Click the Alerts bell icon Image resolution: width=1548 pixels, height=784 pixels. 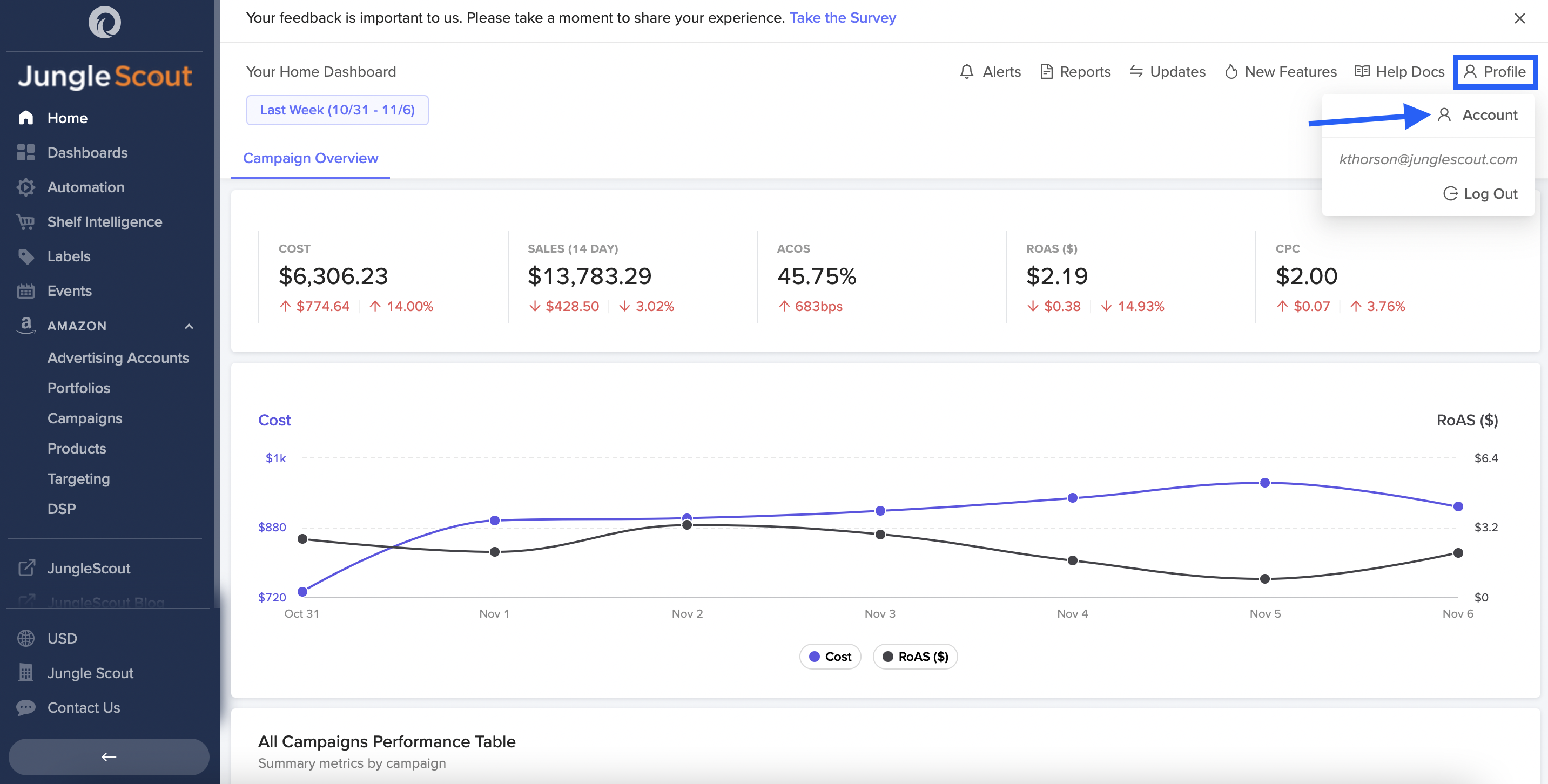(966, 71)
